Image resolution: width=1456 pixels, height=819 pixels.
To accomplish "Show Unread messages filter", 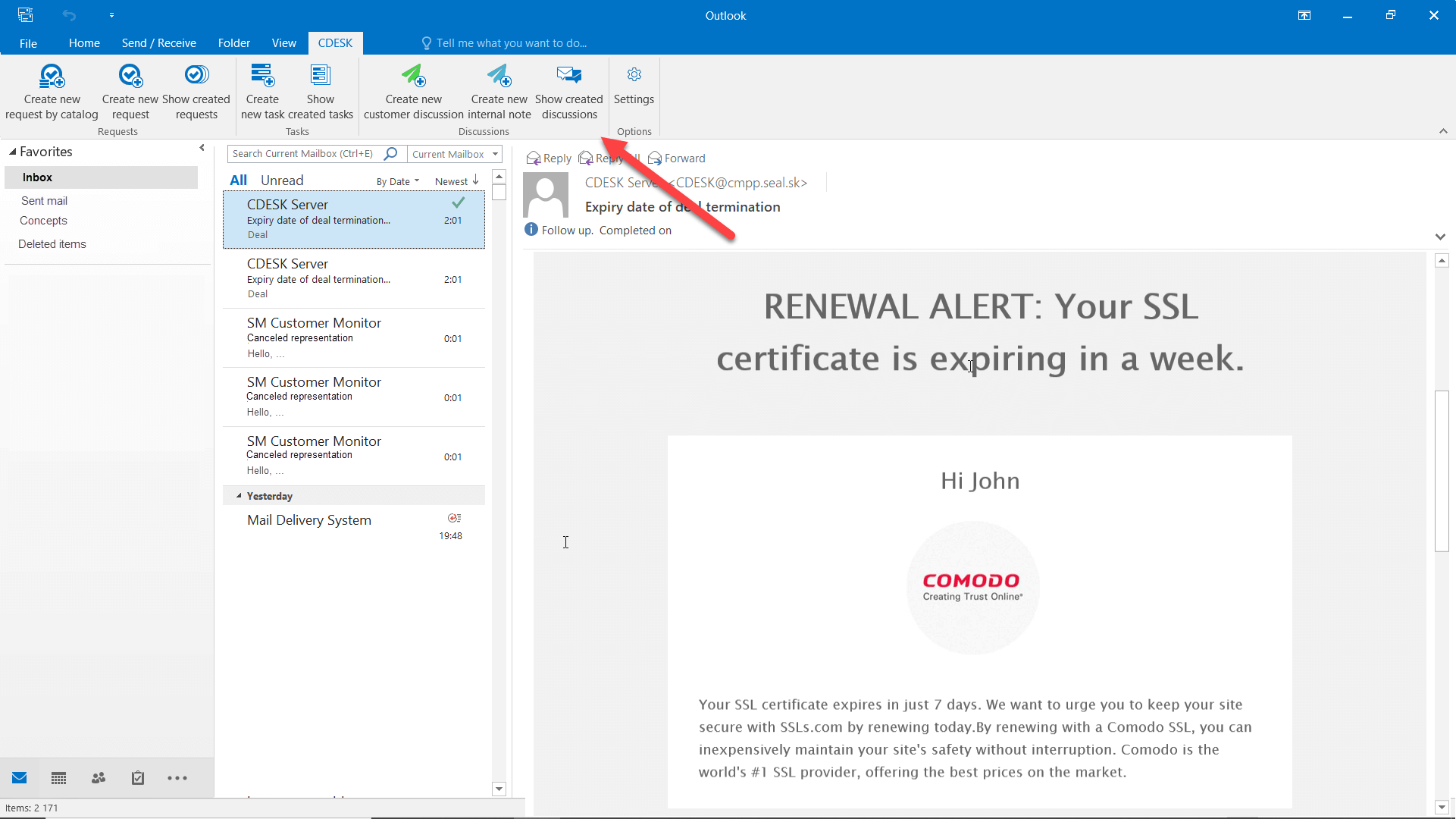I will (282, 180).
